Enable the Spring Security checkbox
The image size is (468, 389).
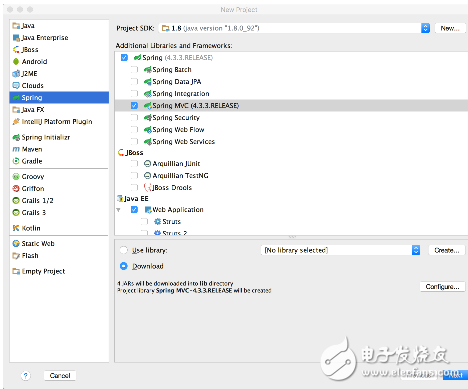tap(134, 118)
